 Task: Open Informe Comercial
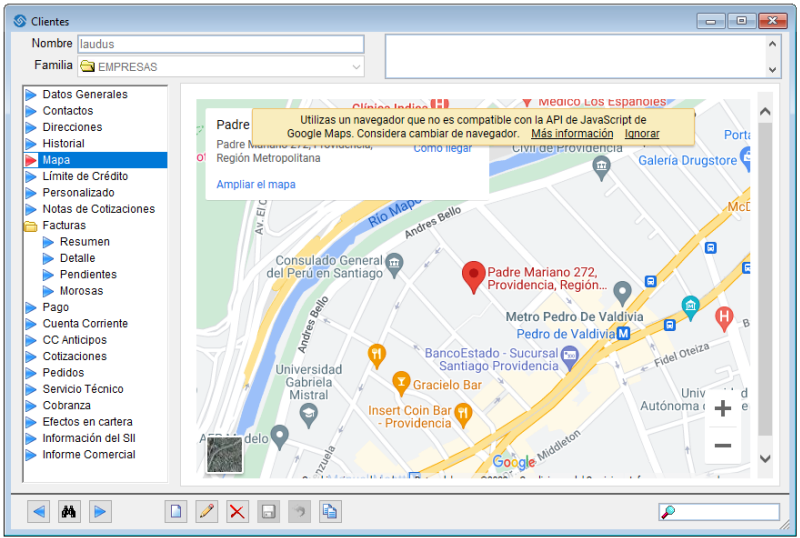pyautogui.click(x=89, y=454)
